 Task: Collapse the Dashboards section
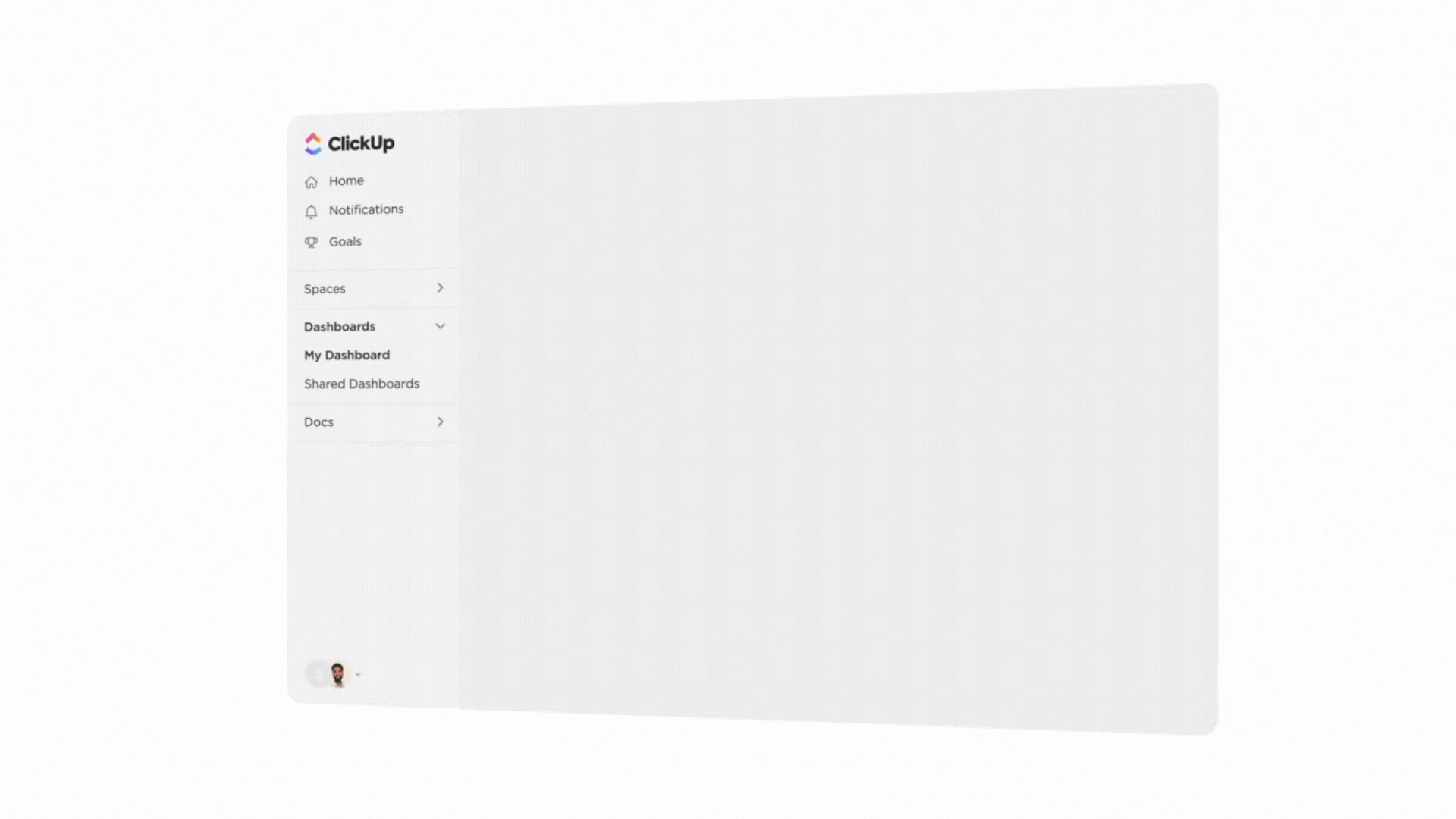439,325
